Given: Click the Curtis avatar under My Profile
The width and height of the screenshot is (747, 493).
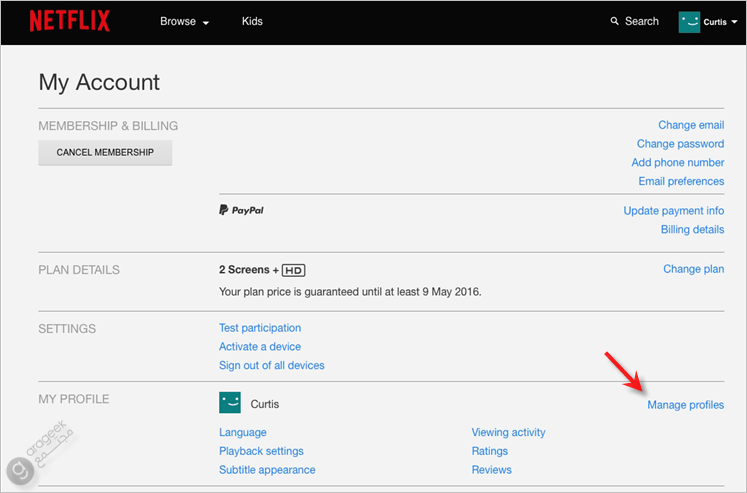Looking at the screenshot, I should (x=230, y=403).
